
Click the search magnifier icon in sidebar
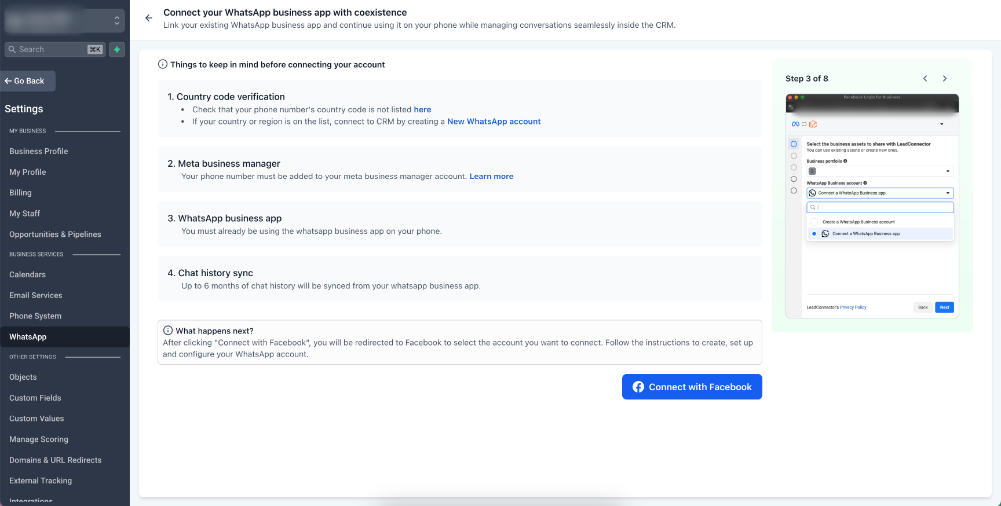(x=12, y=49)
